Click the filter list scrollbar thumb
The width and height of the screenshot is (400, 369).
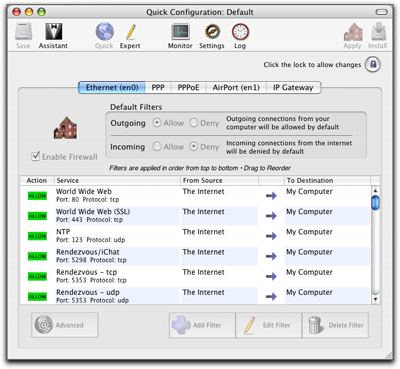tap(375, 203)
